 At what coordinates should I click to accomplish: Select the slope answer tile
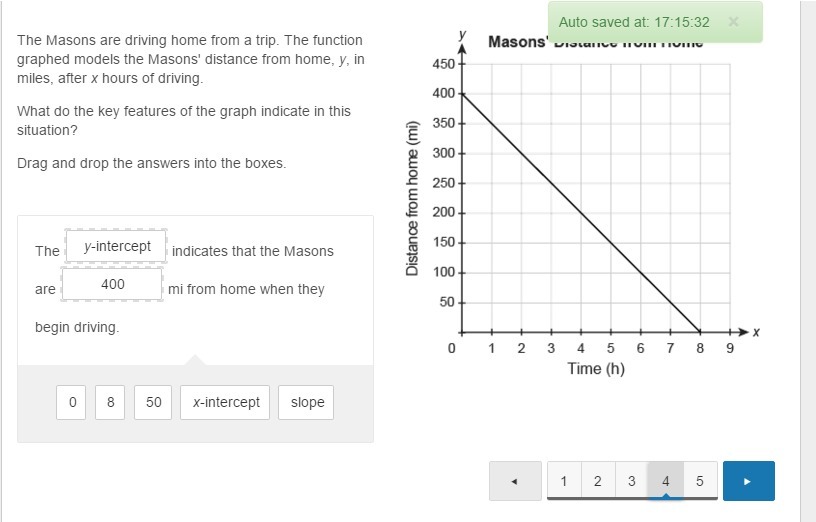click(x=307, y=402)
